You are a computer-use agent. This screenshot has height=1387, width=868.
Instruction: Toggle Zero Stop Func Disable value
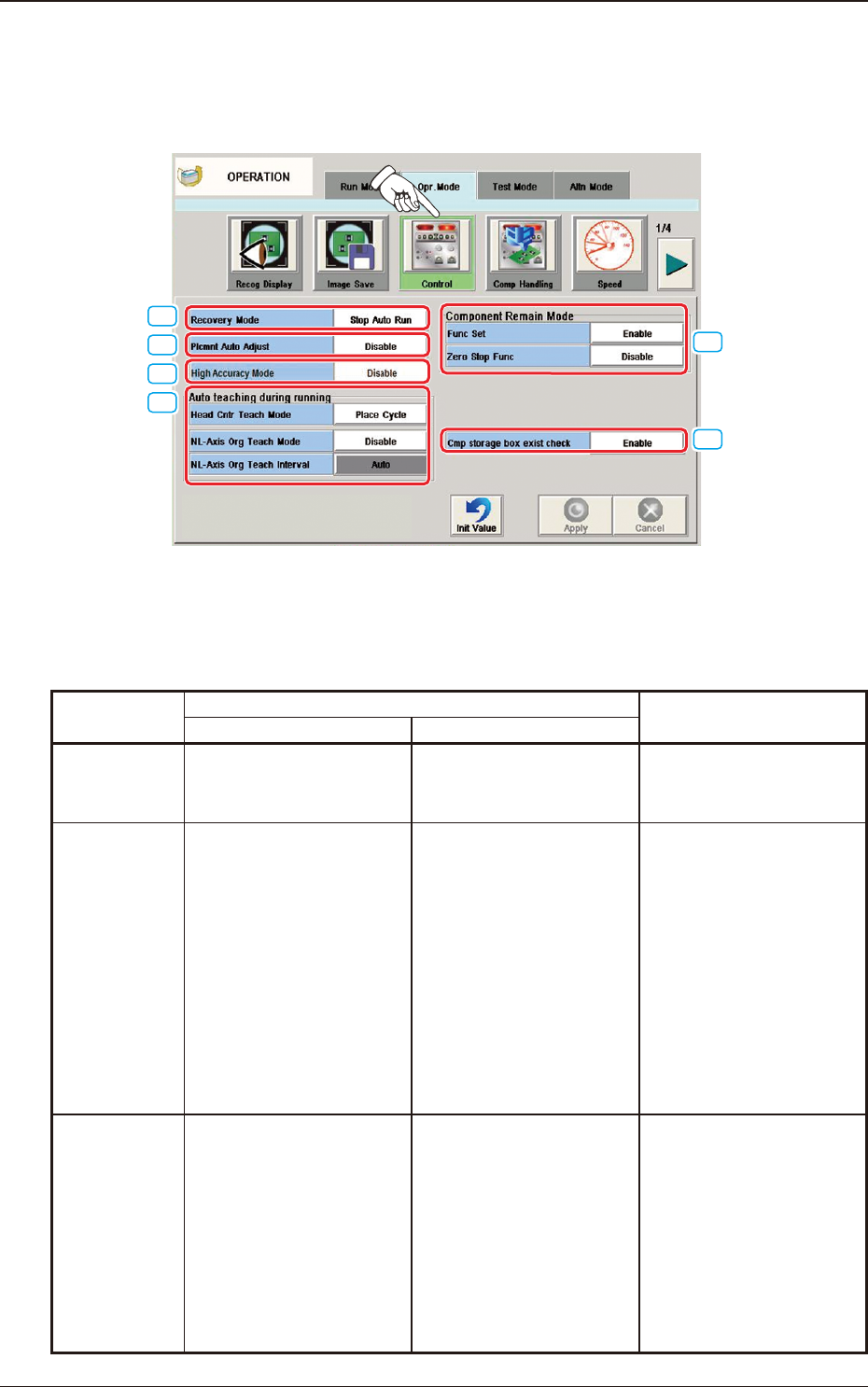637,357
